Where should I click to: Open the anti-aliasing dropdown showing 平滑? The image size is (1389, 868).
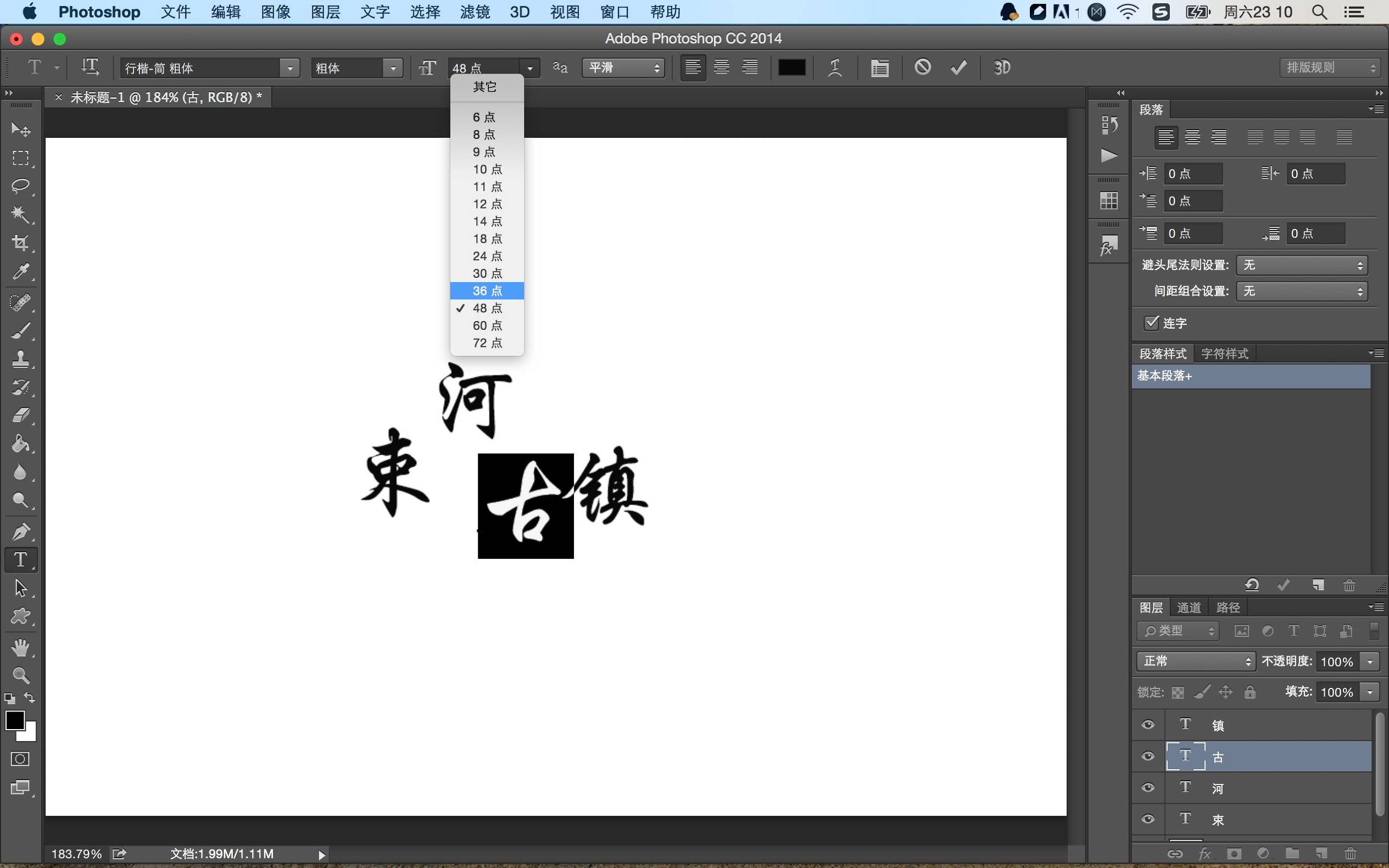622,67
